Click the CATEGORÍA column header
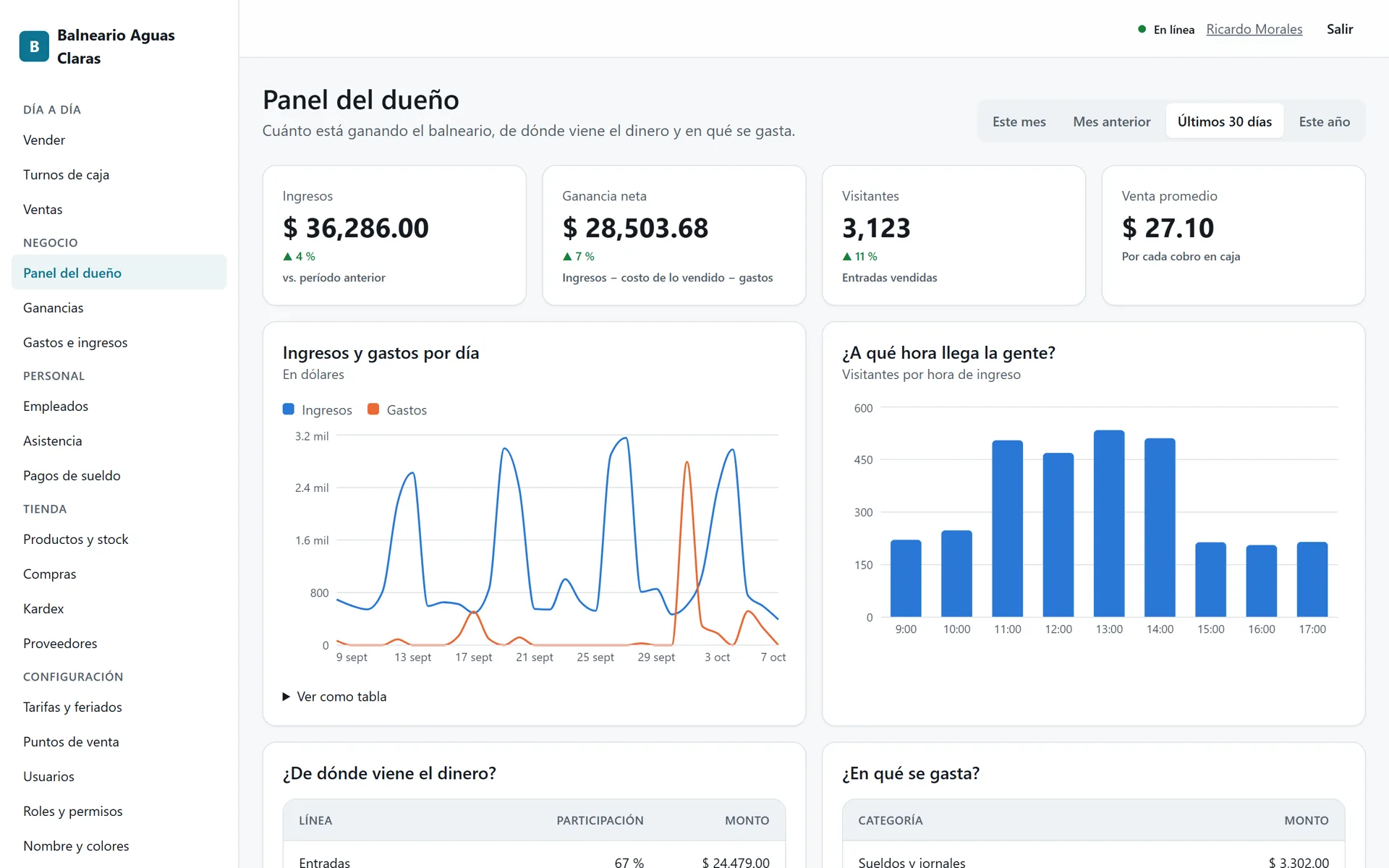 point(891,820)
